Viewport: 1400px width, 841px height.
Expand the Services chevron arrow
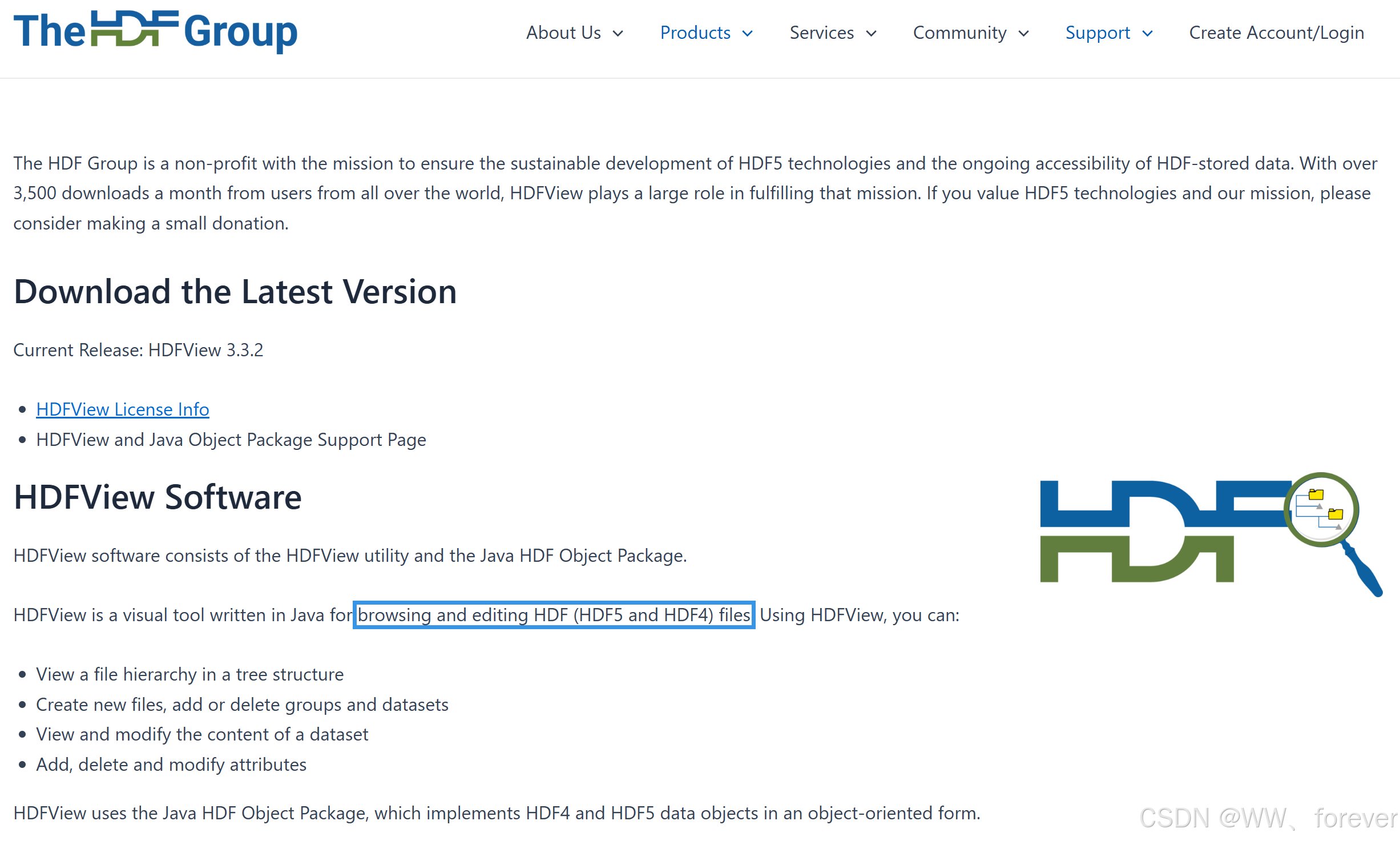click(871, 34)
